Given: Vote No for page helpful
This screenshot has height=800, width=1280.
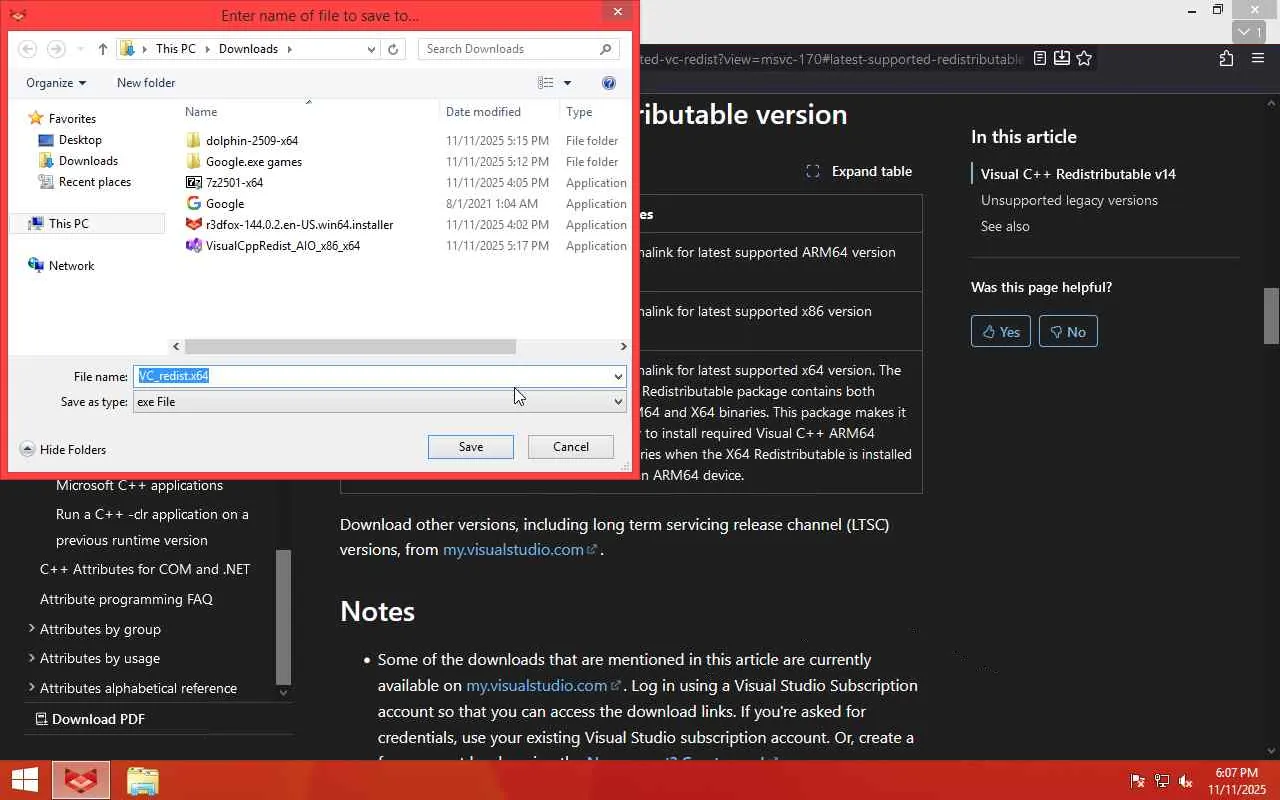Looking at the screenshot, I should pyautogui.click(x=1068, y=332).
